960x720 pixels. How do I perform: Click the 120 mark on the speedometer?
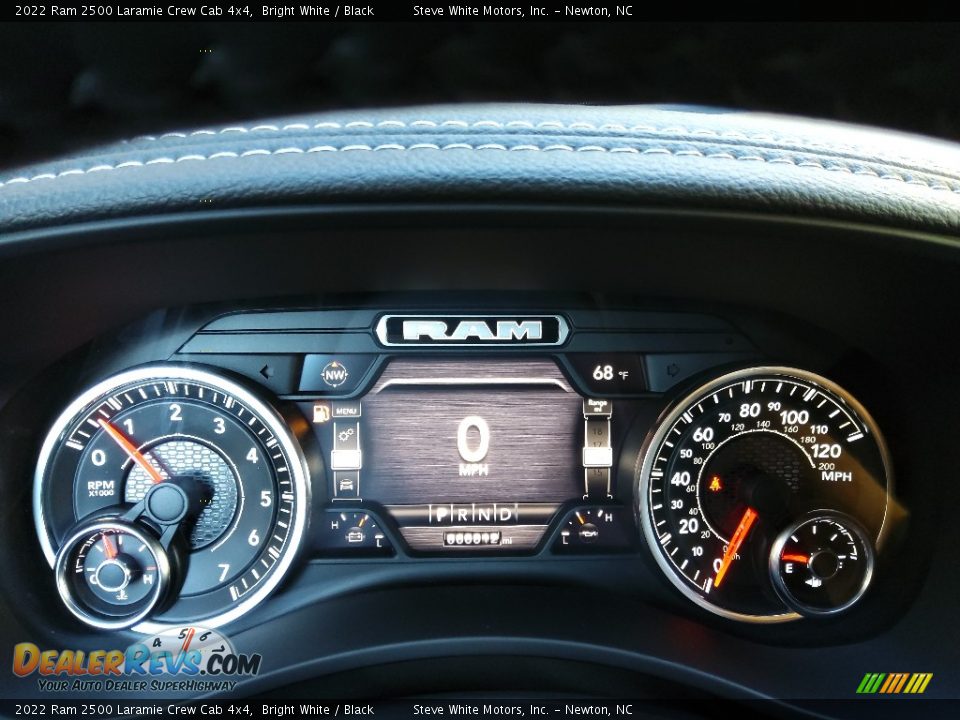[825, 451]
